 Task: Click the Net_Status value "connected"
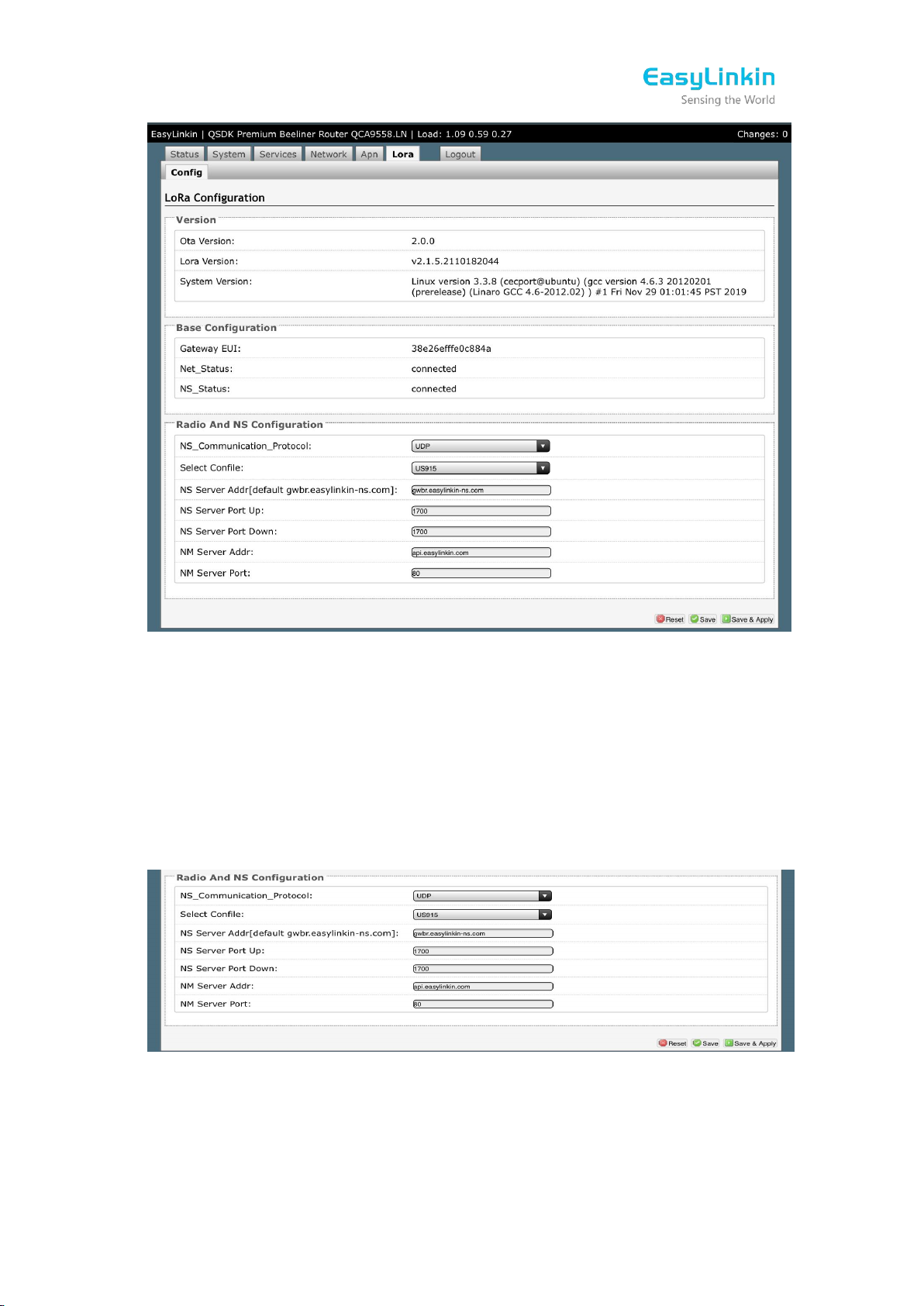(x=434, y=369)
